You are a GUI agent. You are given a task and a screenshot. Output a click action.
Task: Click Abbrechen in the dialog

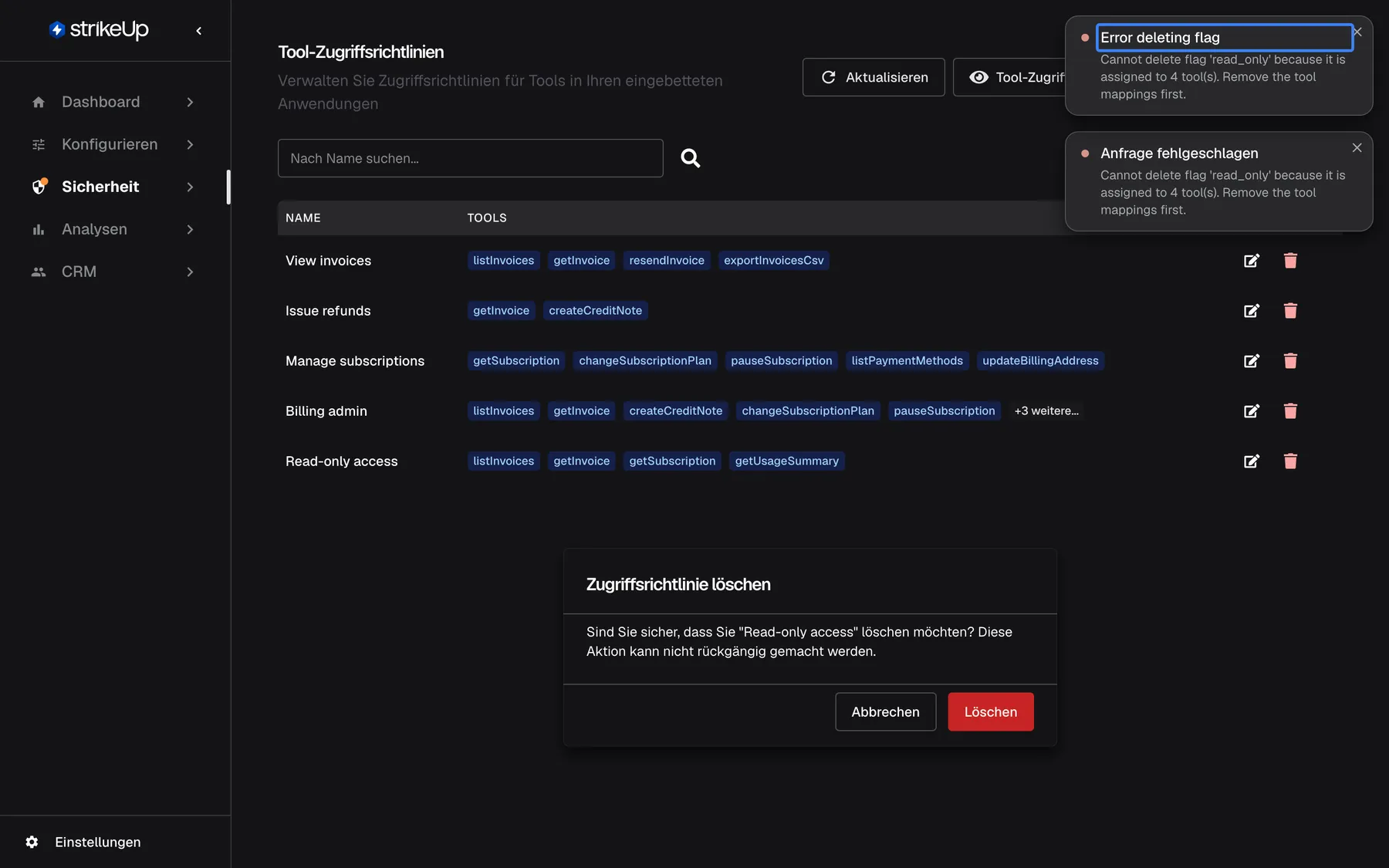click(x=885, y=711)
